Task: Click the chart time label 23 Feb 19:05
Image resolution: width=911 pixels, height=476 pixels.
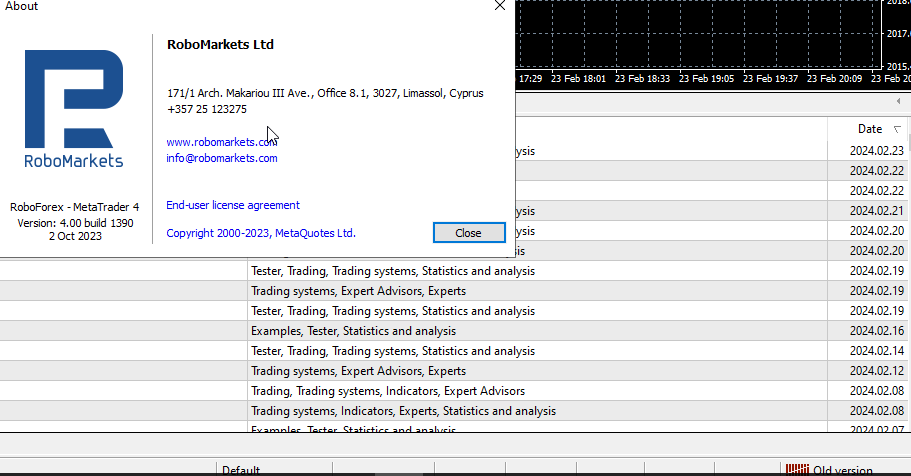Action: point(706,78)
